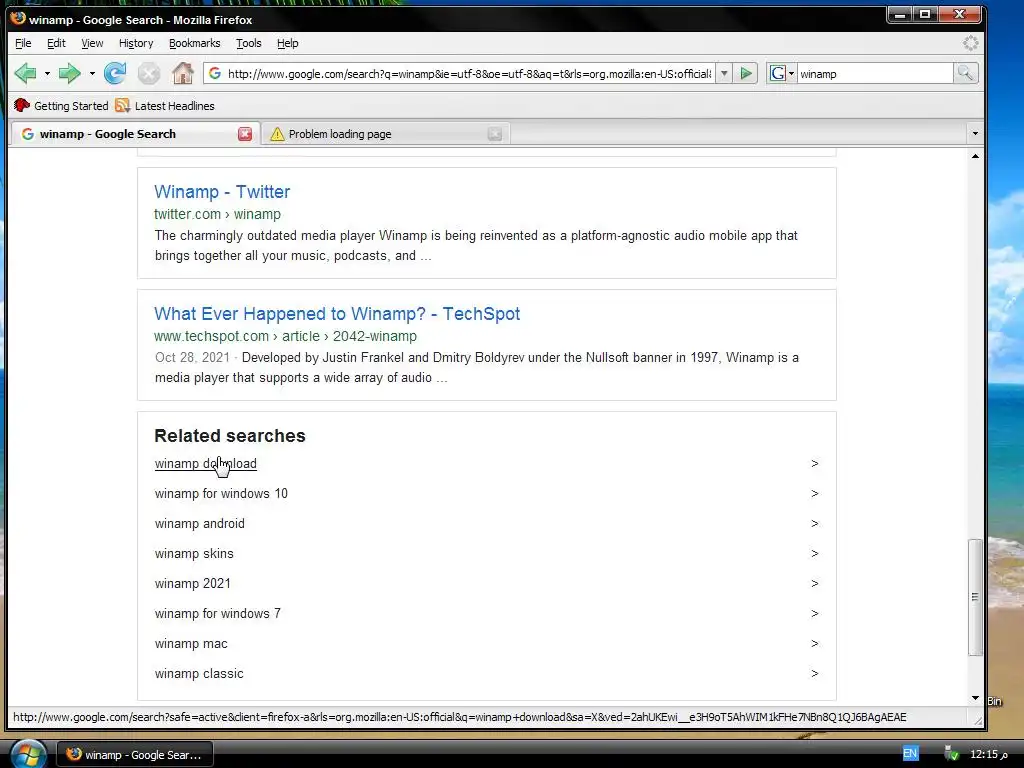Select related search winamp download
1024x768 pixels.
click(x=206, y=464)
